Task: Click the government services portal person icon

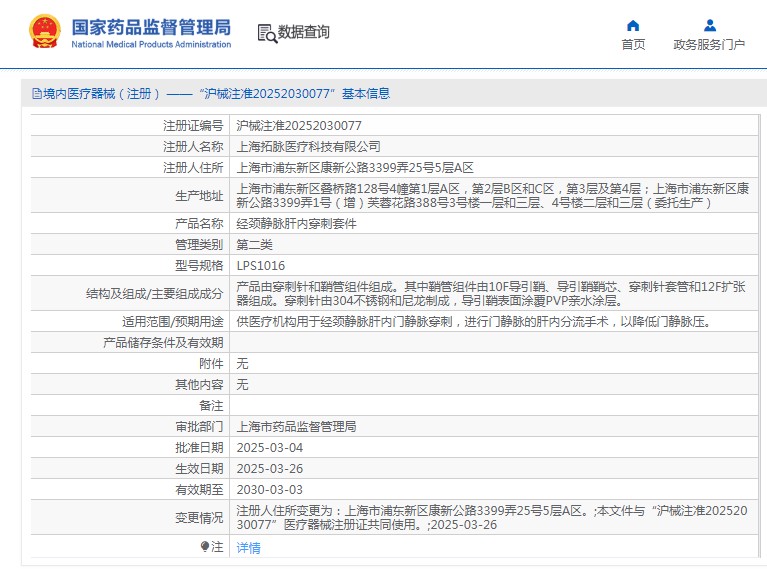Action: (x=709, y=25)
